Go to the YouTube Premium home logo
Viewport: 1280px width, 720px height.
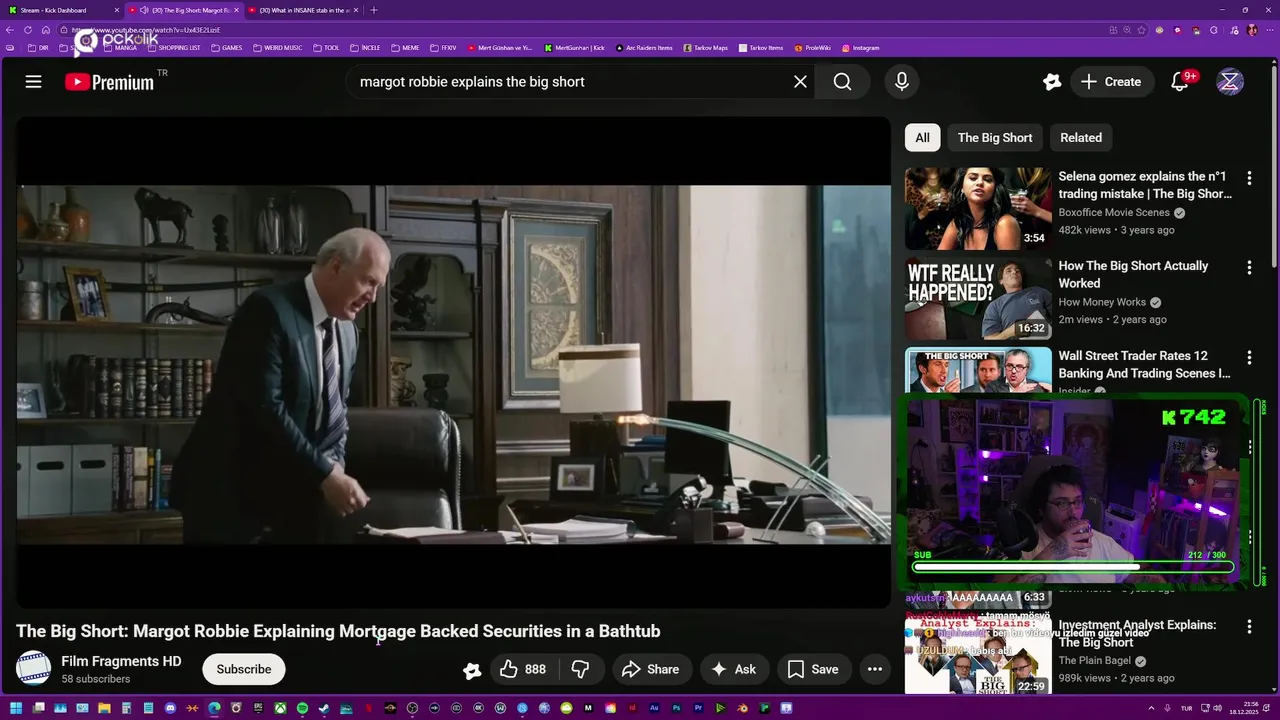coord(110,82)
